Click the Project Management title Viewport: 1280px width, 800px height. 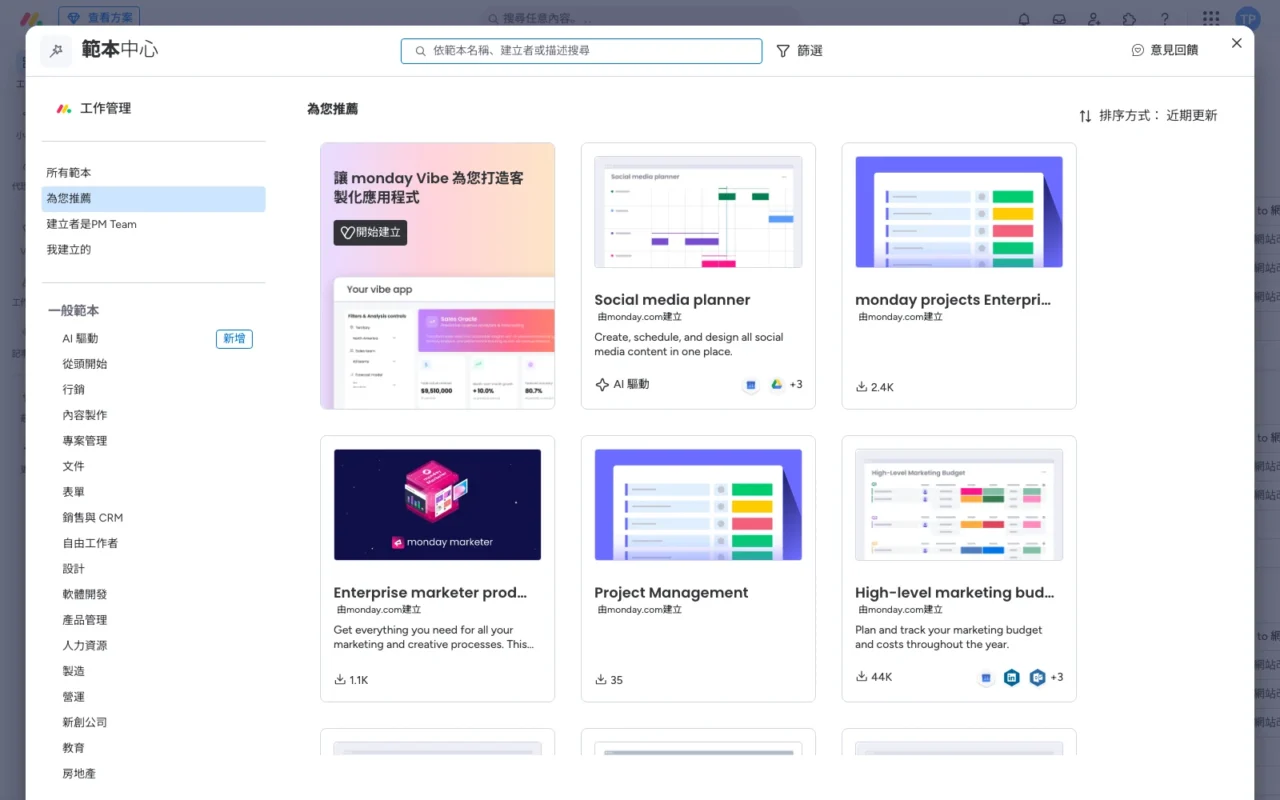(671, 593)
